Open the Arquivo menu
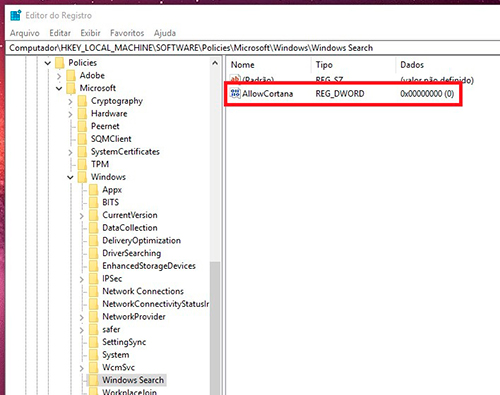This screenshot has width=500, height=395. tap(25, 33)
